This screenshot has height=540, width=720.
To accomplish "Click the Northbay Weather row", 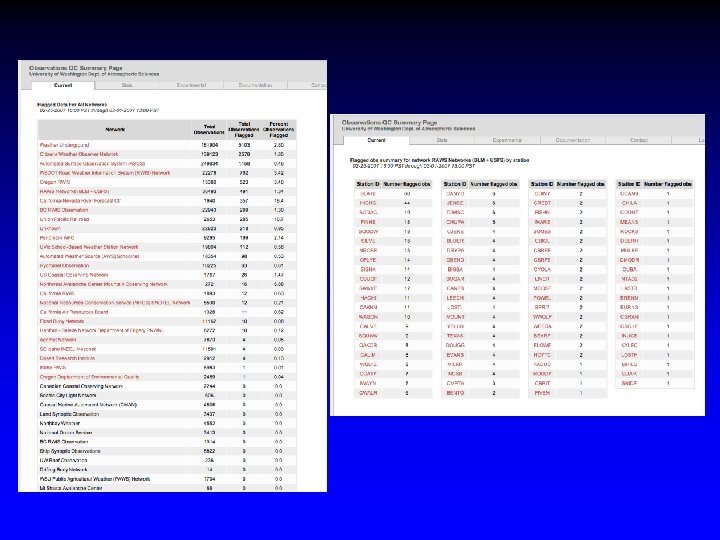I will [167, 423].
